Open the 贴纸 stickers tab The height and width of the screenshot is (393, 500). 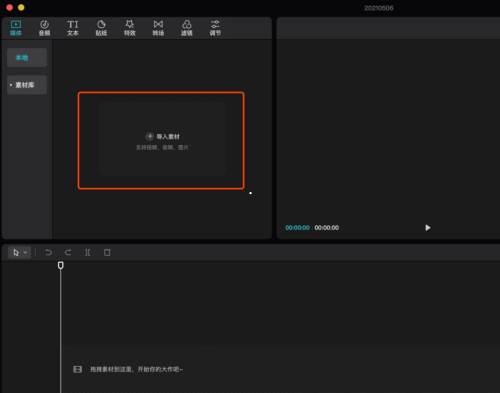[x=101, y=28]
